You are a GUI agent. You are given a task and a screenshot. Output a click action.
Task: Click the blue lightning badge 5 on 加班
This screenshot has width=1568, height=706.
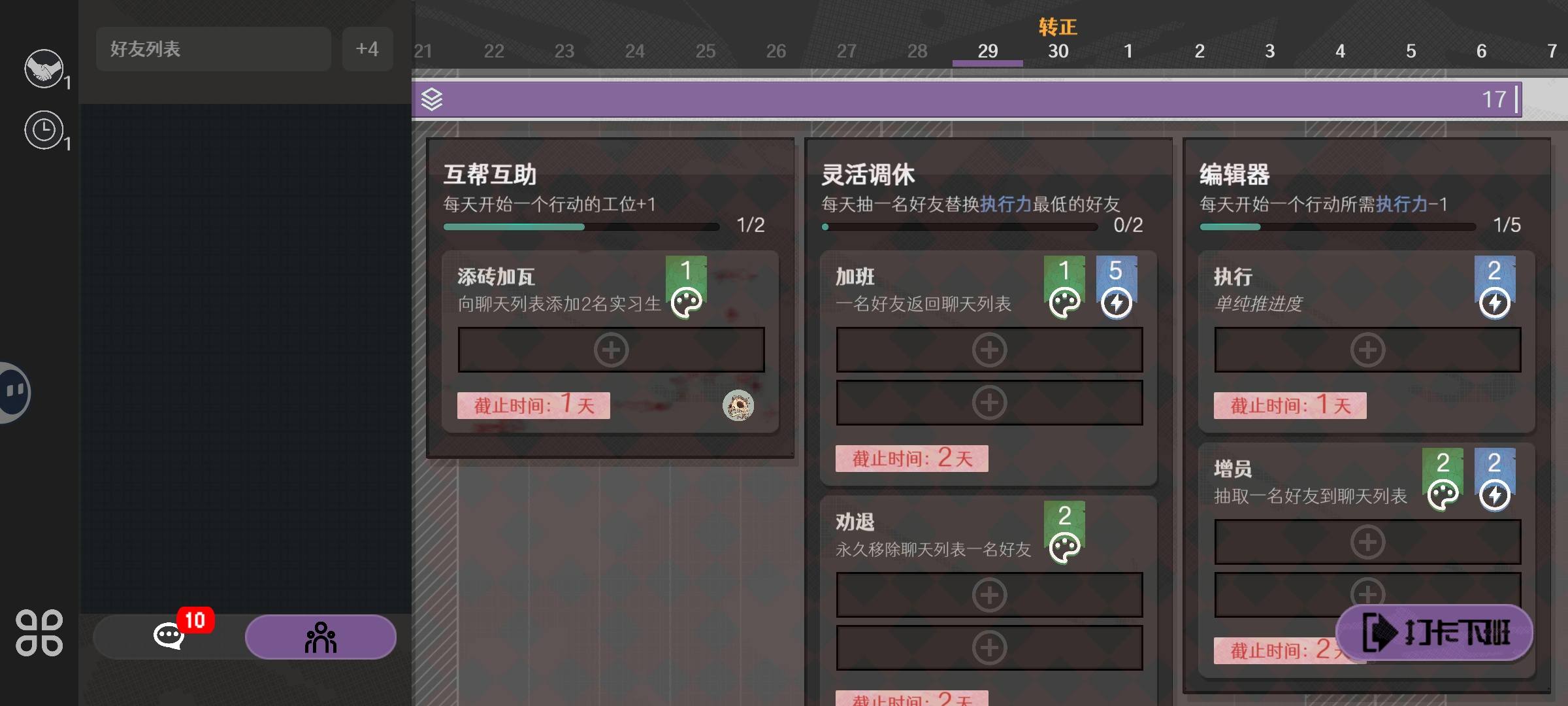tap(1116, 288)
